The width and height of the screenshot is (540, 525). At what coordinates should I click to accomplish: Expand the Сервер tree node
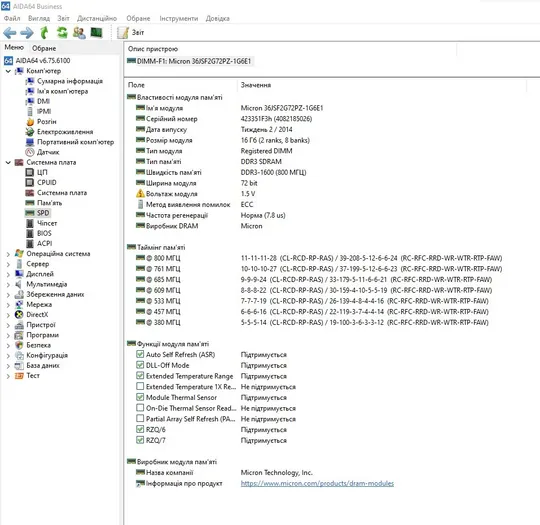pyautogui.click(x=8, y=264)
